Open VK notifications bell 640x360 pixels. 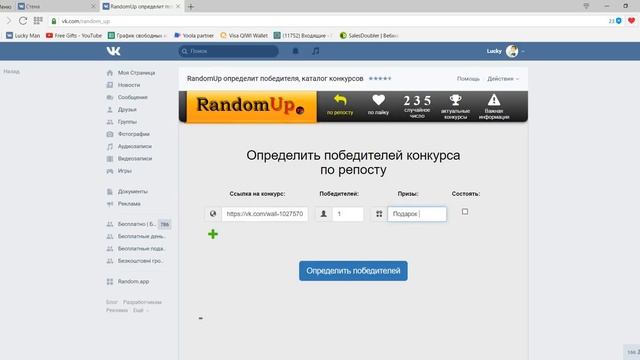[x=295, y=51]
